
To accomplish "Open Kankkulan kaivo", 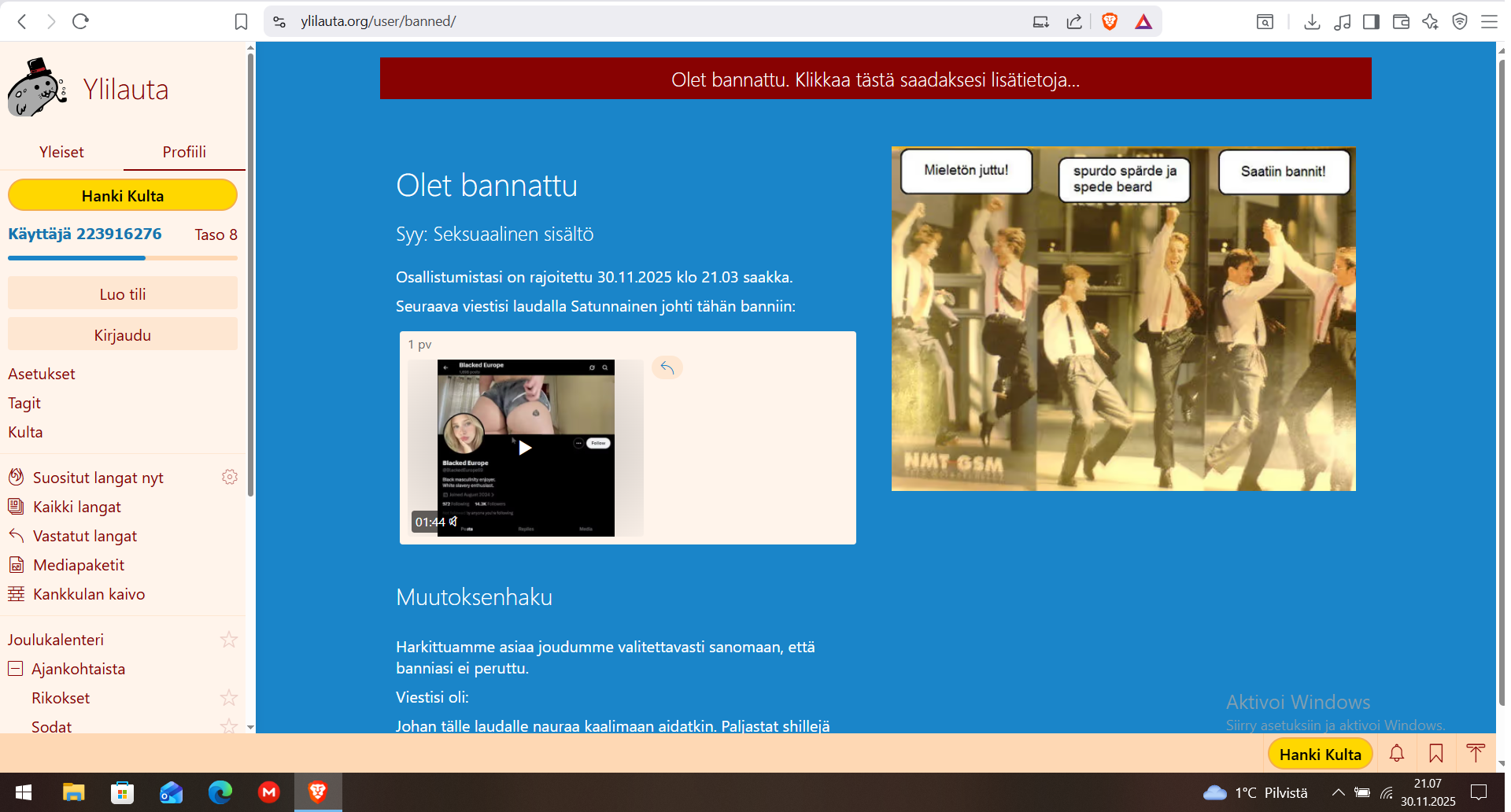I will 89,594.
